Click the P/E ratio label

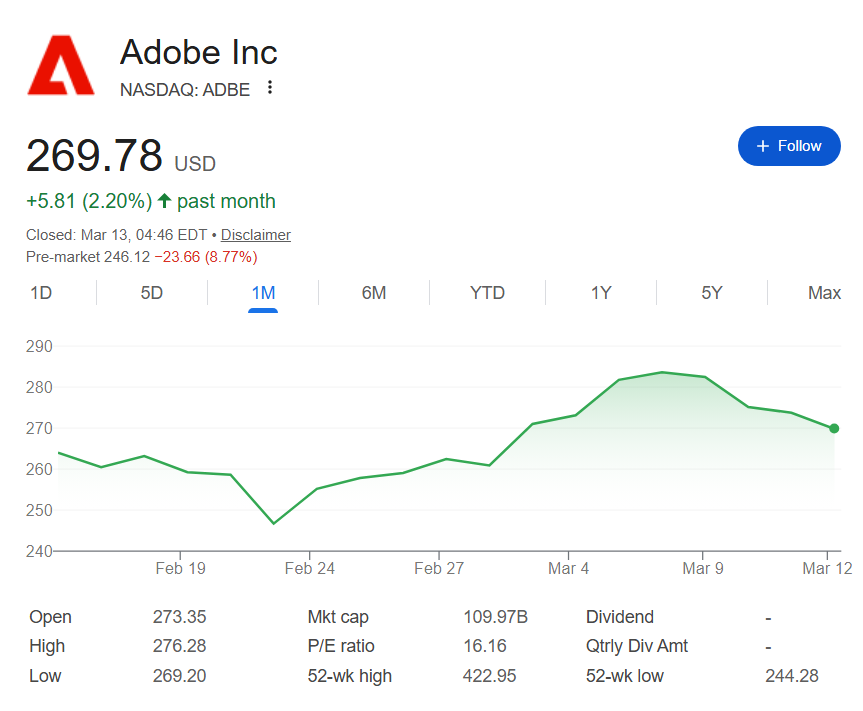point(341,646)
